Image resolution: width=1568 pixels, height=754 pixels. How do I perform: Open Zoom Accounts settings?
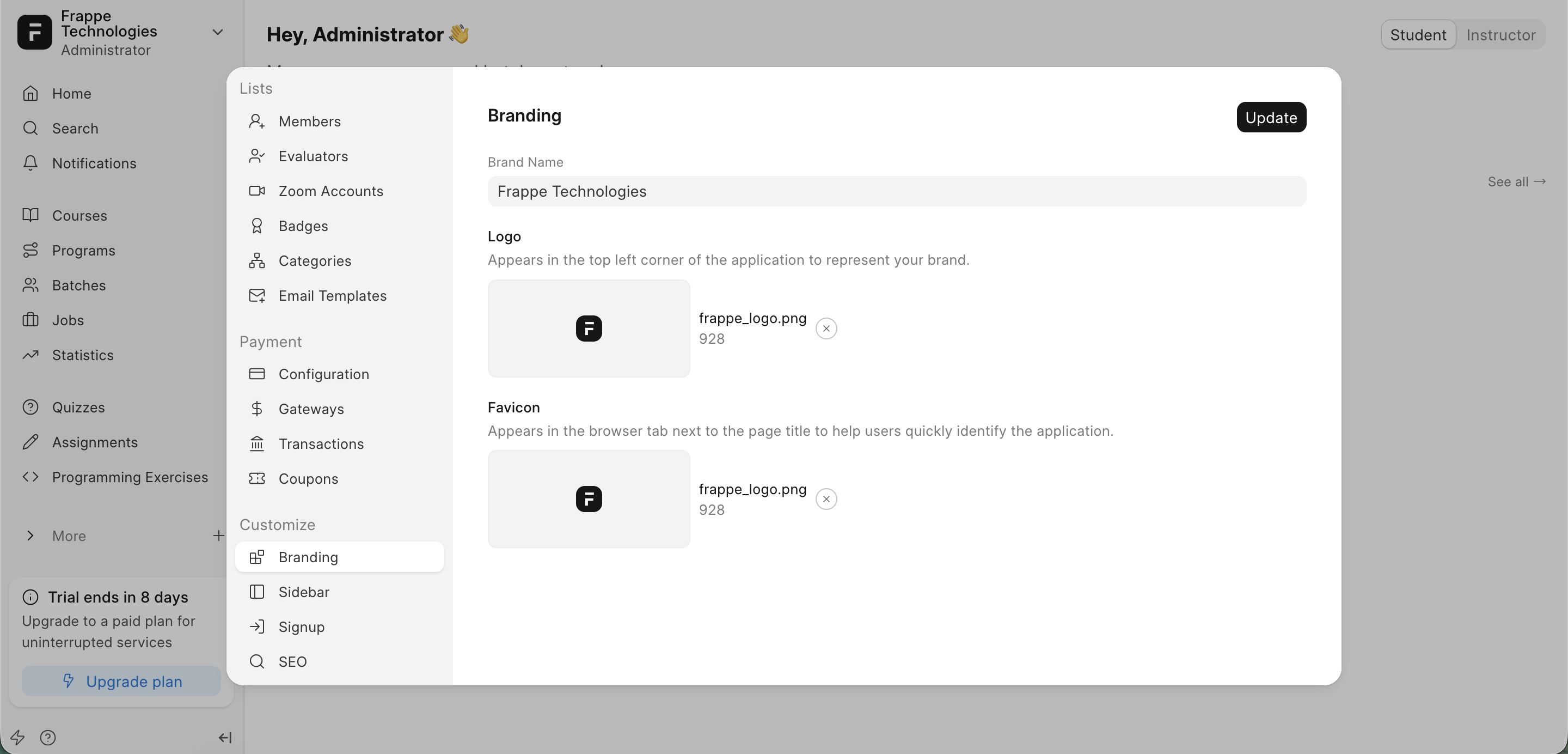pyautogui.click(x=330, y=191)
